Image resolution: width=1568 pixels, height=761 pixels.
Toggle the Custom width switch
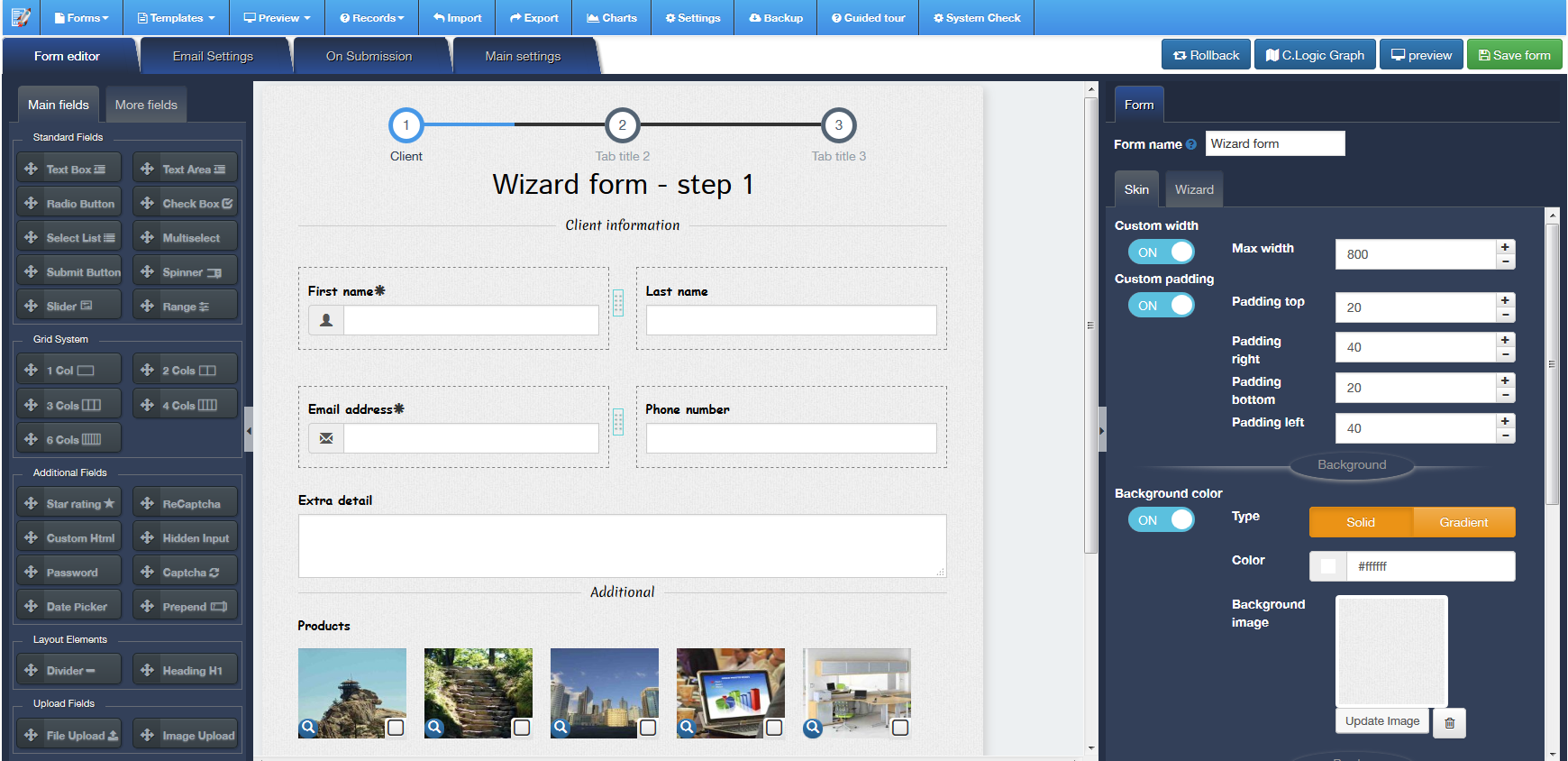tap(1162, 252)
